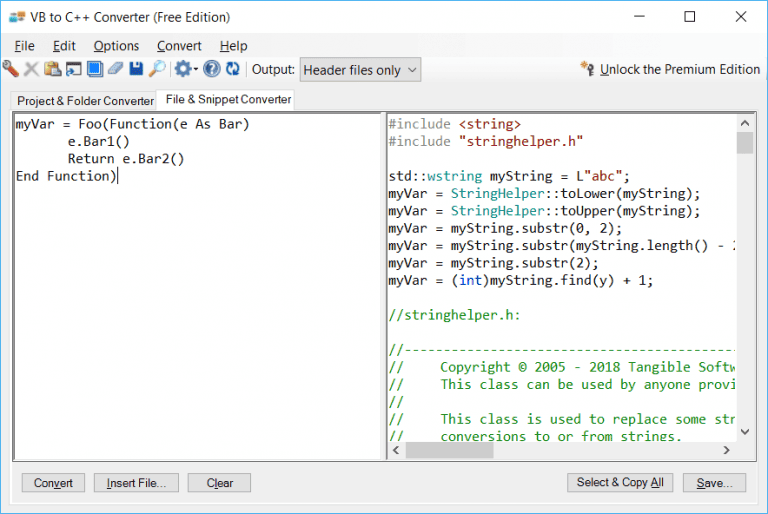Click '(int)myString.find(y) + 1;' line
The height and width of the screenshot is (514, 768).
[x=521, y=280]
